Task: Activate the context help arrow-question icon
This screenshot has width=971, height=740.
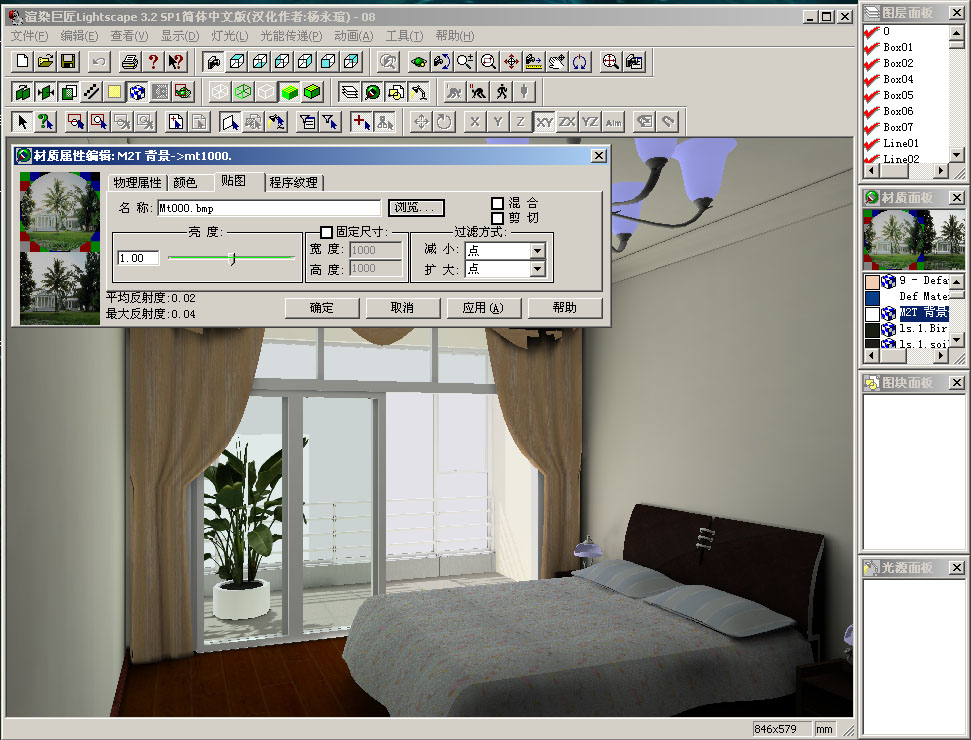Action: click(176, 61)
